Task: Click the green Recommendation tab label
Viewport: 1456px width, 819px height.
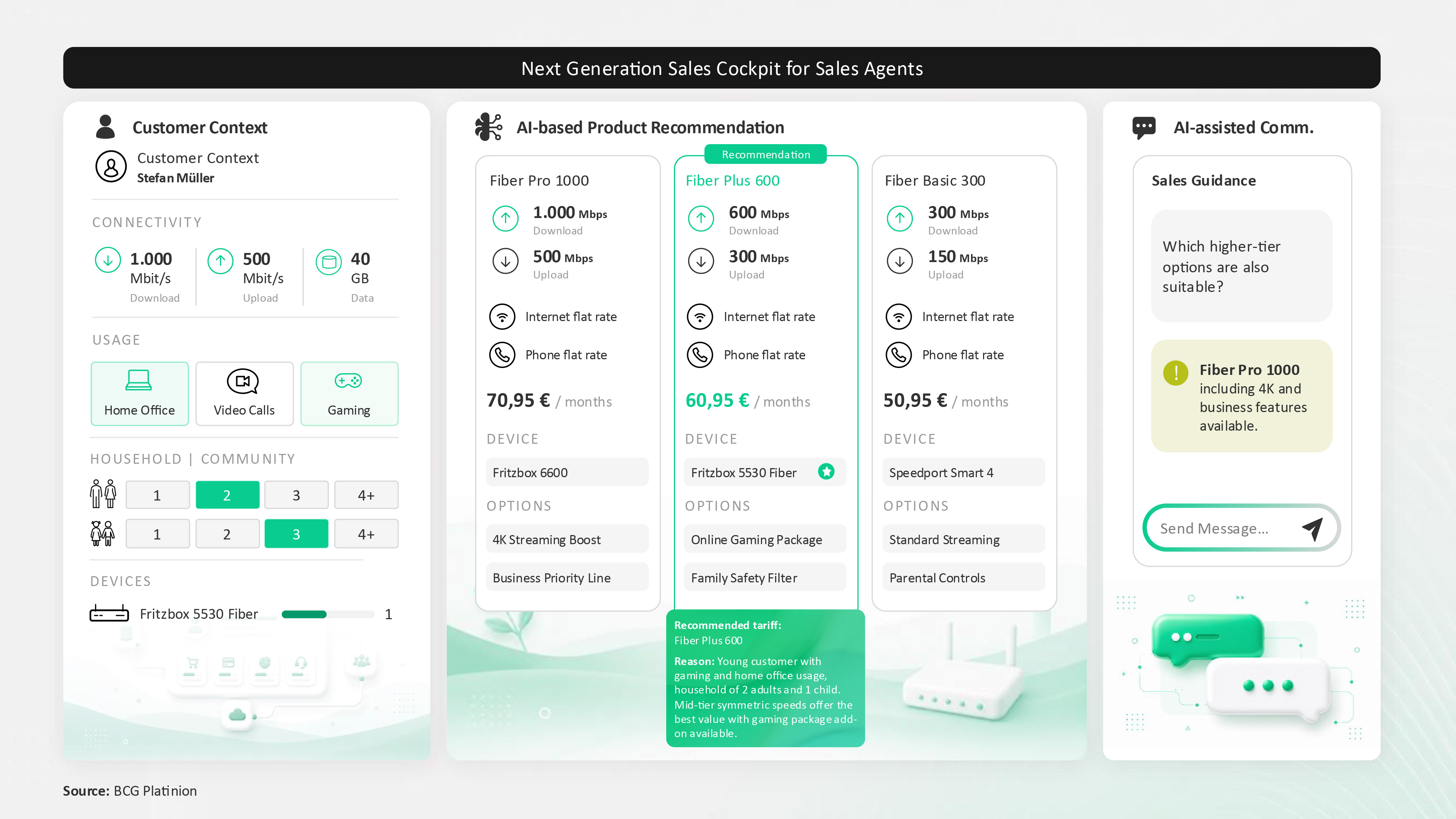Action: click(765, 154)
